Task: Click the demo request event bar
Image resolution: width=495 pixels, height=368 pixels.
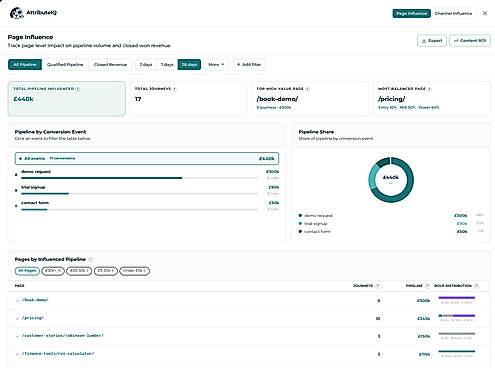Action: [139, 178]
